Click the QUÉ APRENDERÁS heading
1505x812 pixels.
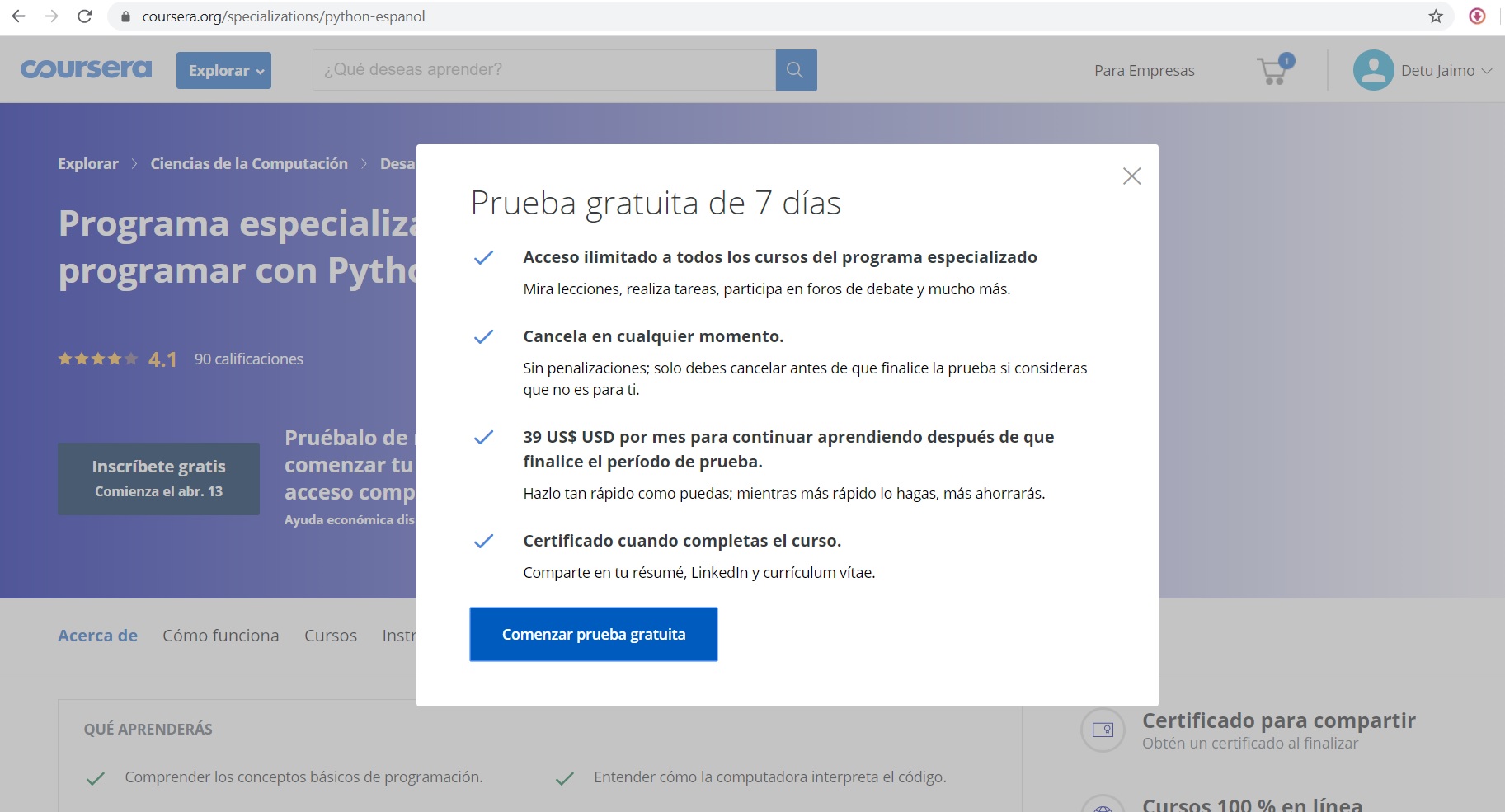click(148, 729)
